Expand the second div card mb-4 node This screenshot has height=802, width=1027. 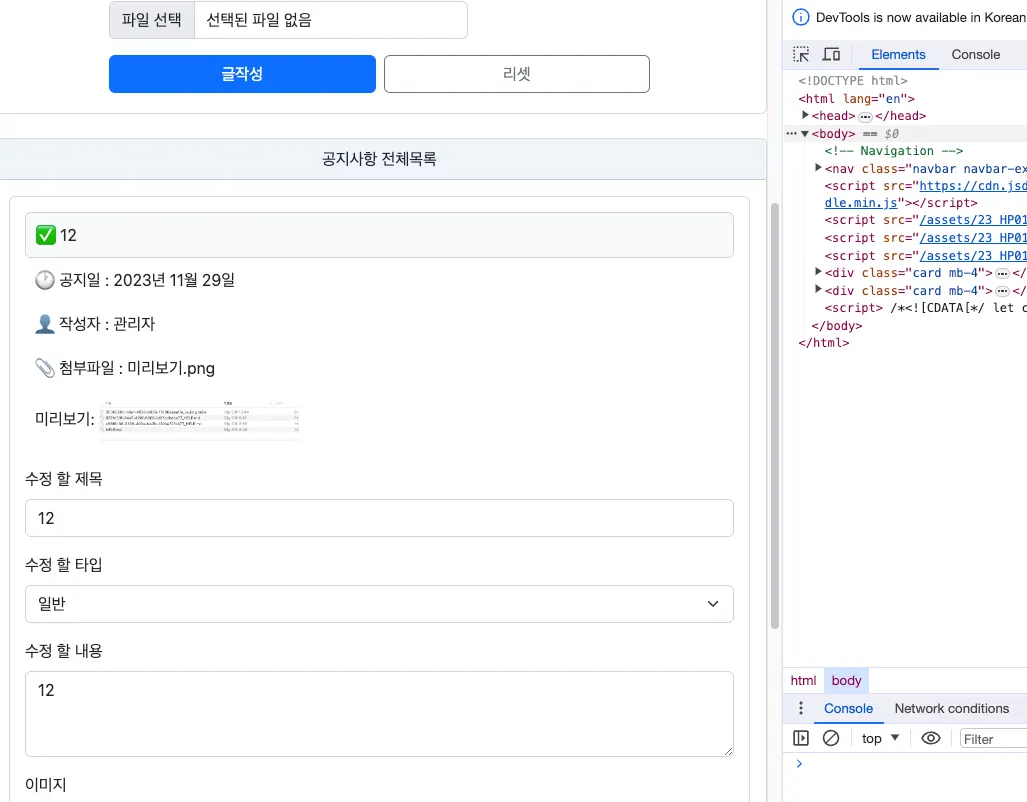(x=818, y=290)
